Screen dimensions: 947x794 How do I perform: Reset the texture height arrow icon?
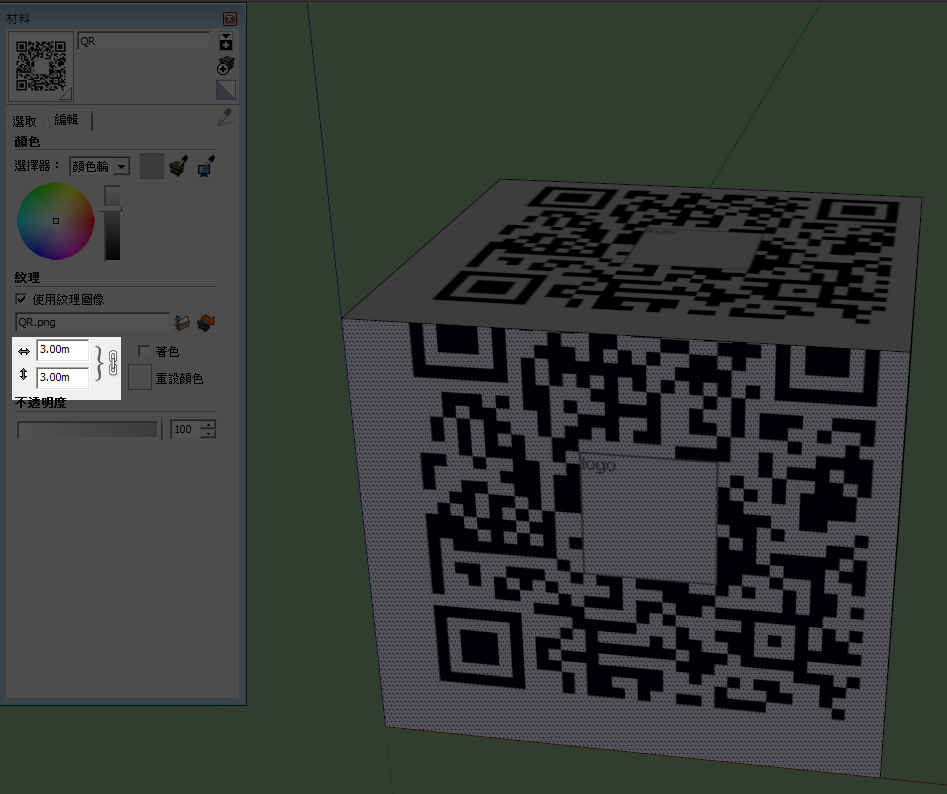click(24, 374)
